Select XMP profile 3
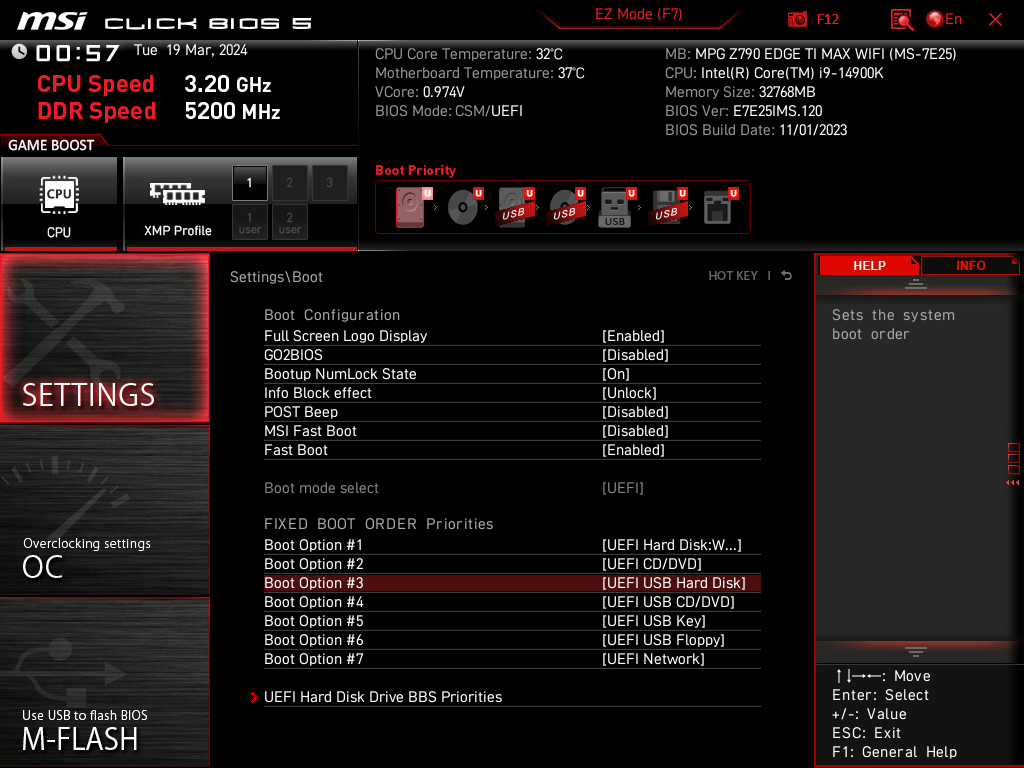The image size is (1024, 768). (329, 183)
